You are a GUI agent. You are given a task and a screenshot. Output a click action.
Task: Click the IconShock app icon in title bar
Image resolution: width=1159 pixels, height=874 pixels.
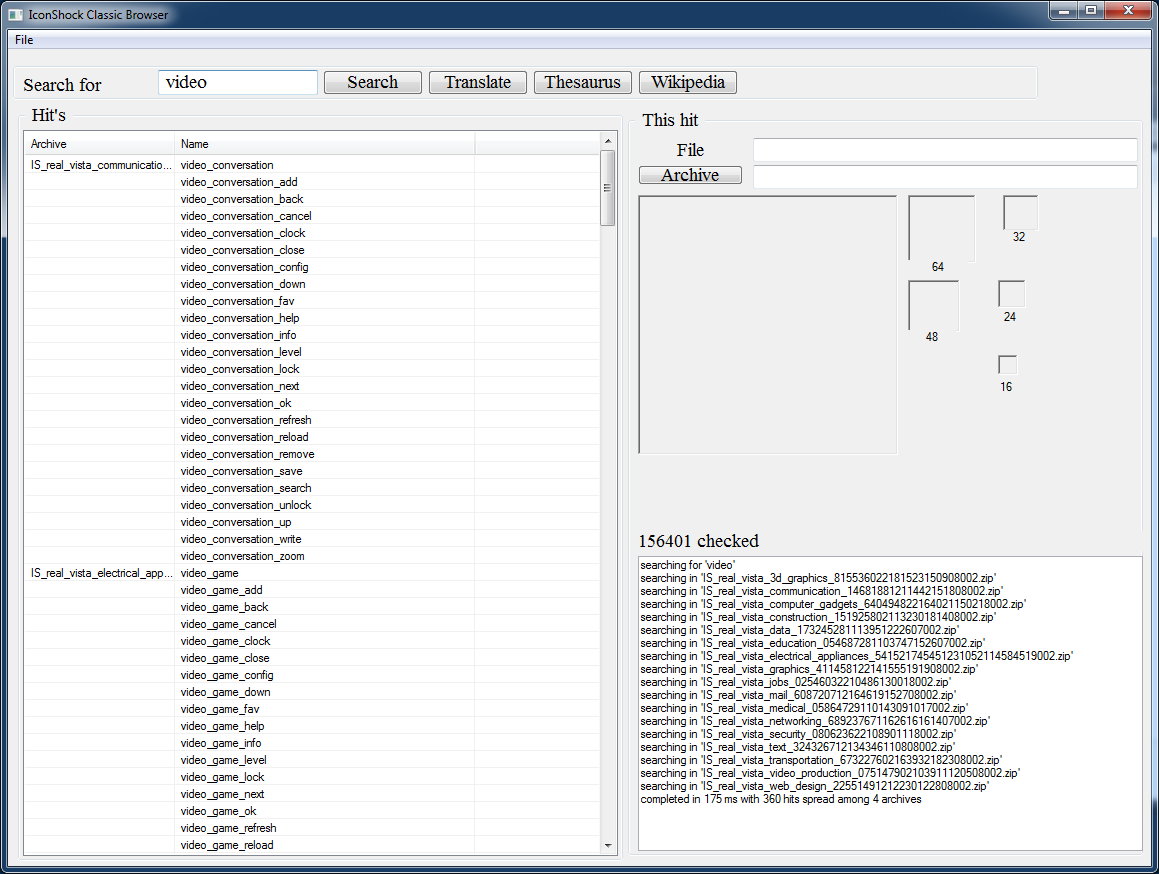pyautogui.click(x=15, y=15)
